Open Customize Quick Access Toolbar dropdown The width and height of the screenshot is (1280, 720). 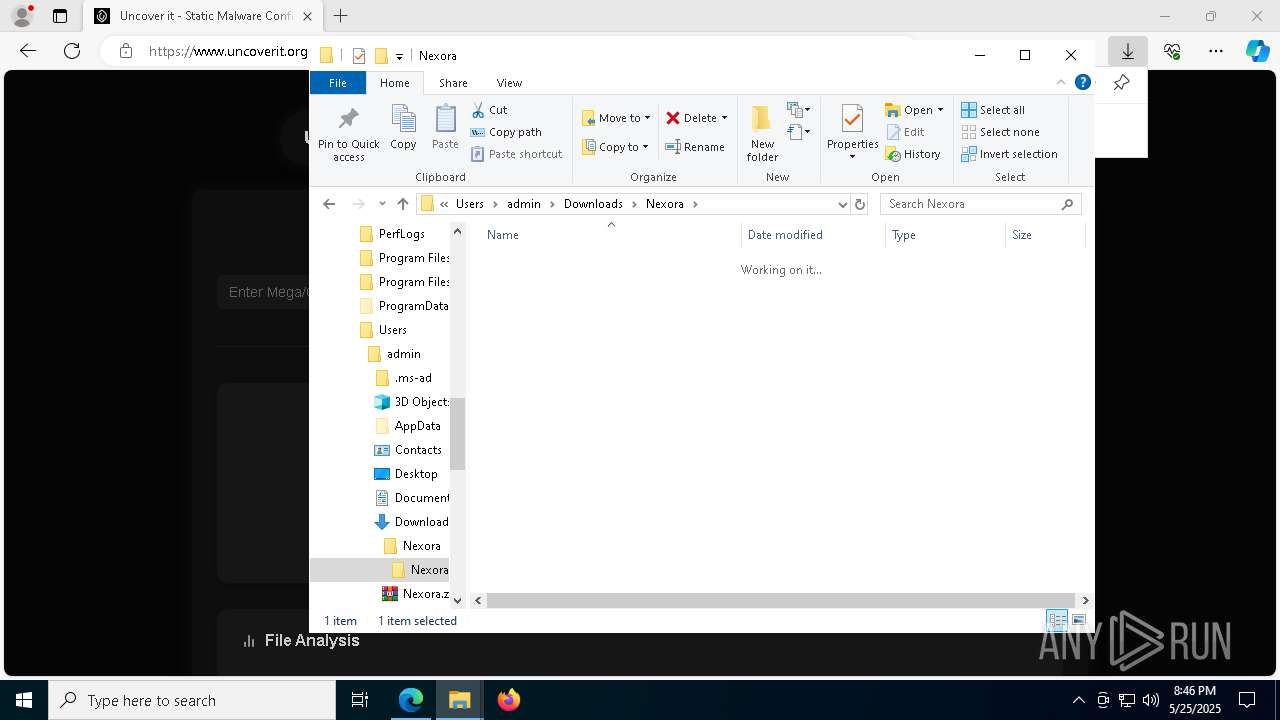coord(399,56)
